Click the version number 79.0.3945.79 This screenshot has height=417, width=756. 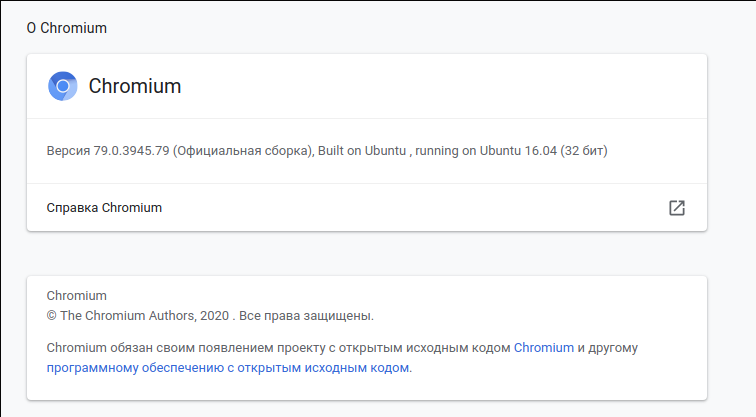(130, 151)
